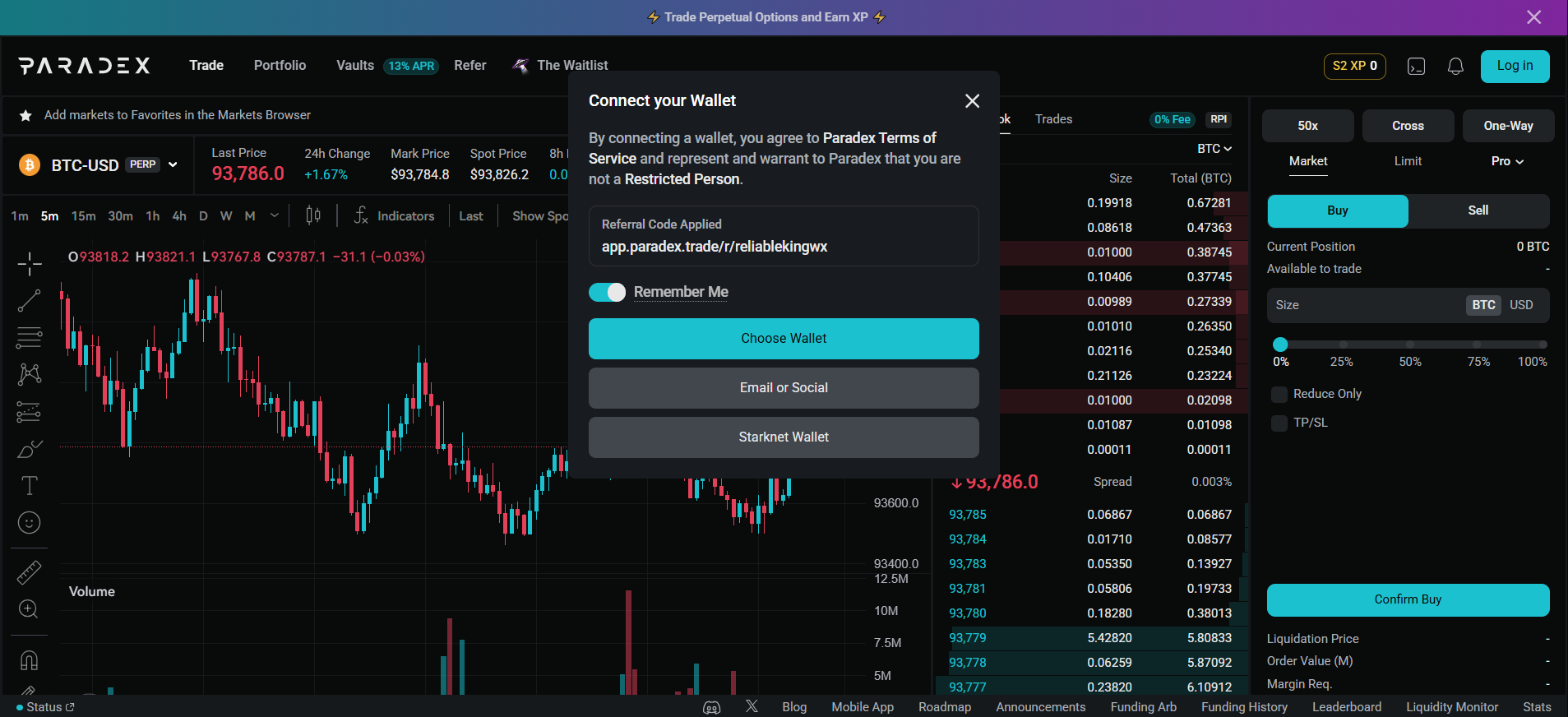Open the X social icon in footer

pos(752,706)
